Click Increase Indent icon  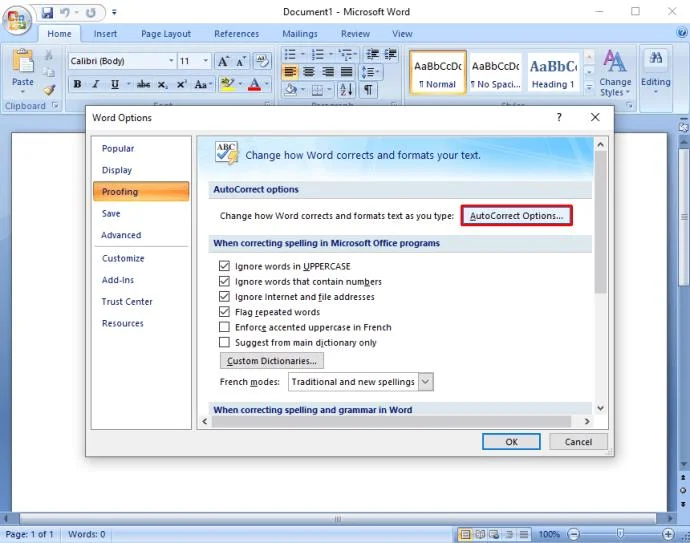[391, 54]
